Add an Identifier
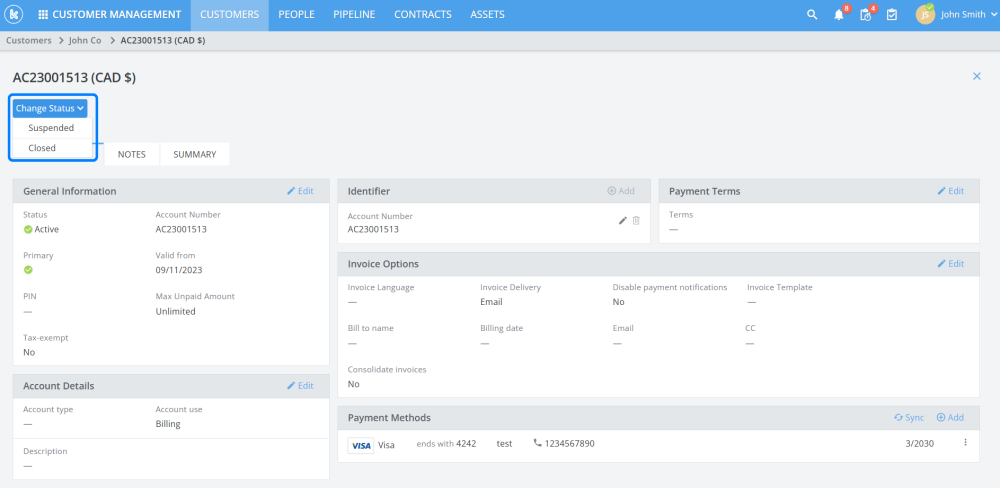The width and height of the screenshot is (1000, 488). click(621, 191)
